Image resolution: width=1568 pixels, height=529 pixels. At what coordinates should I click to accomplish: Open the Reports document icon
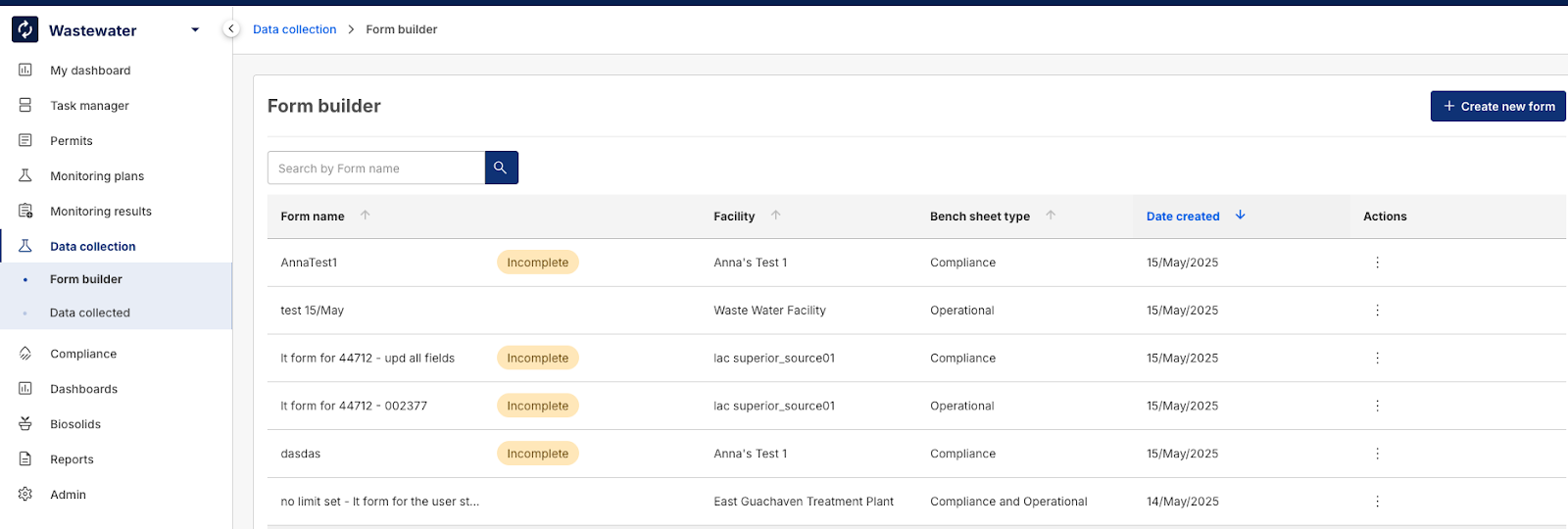click(25, 459)
